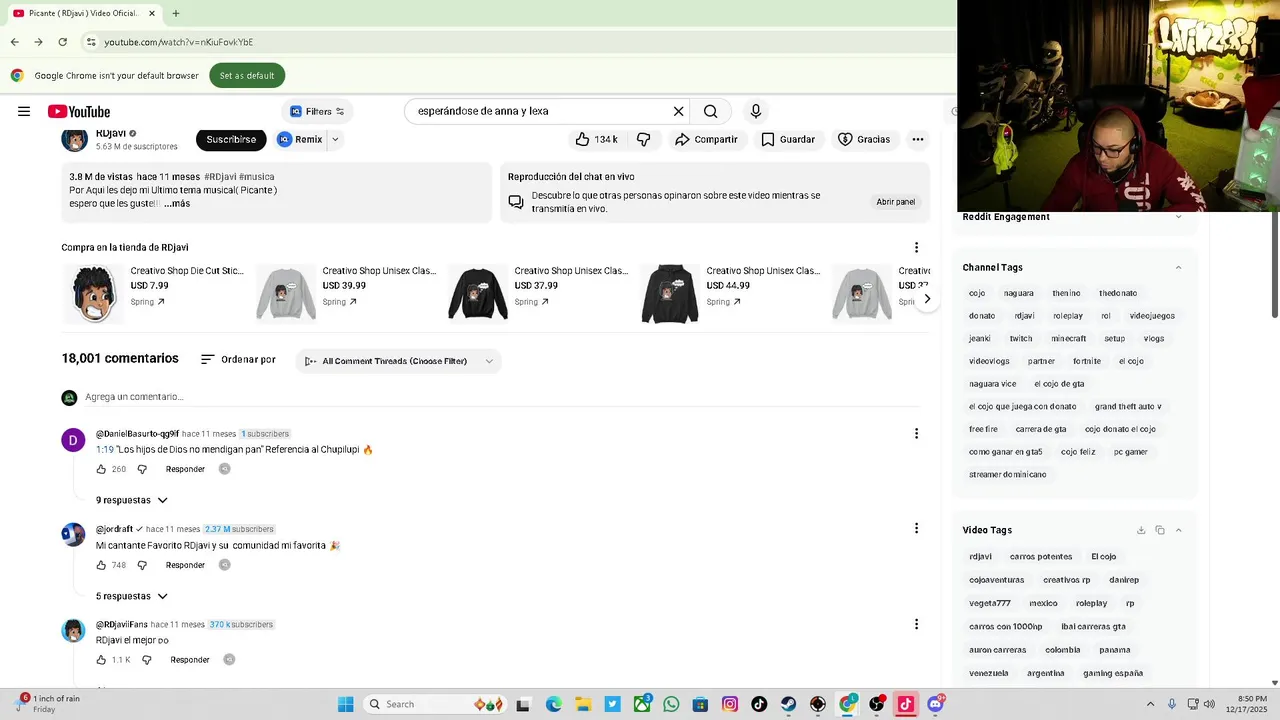Click the vertical scrollbar of tags sidebar

[x=1274, y=266]
